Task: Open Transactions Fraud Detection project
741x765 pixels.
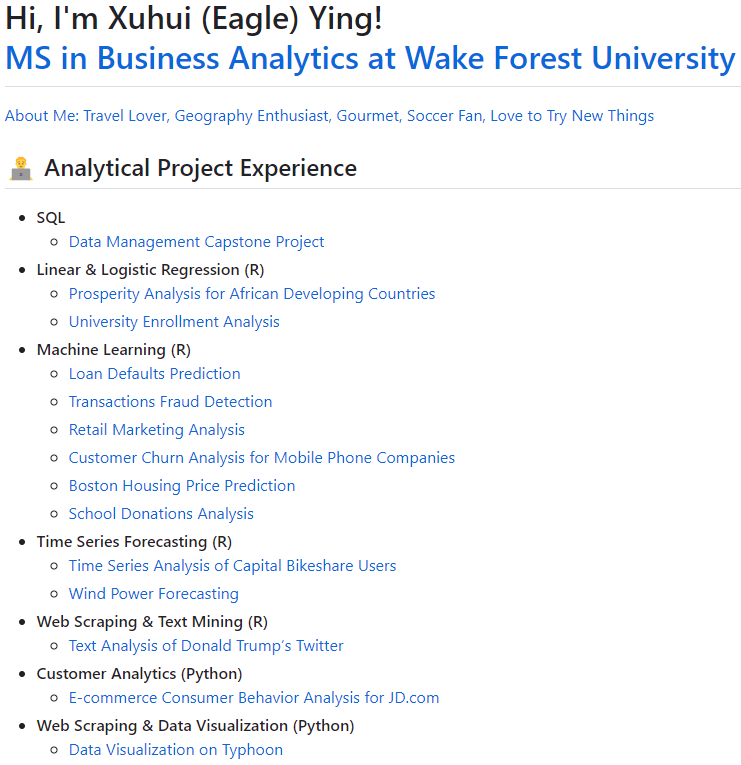Action: (x=170, y=402)
